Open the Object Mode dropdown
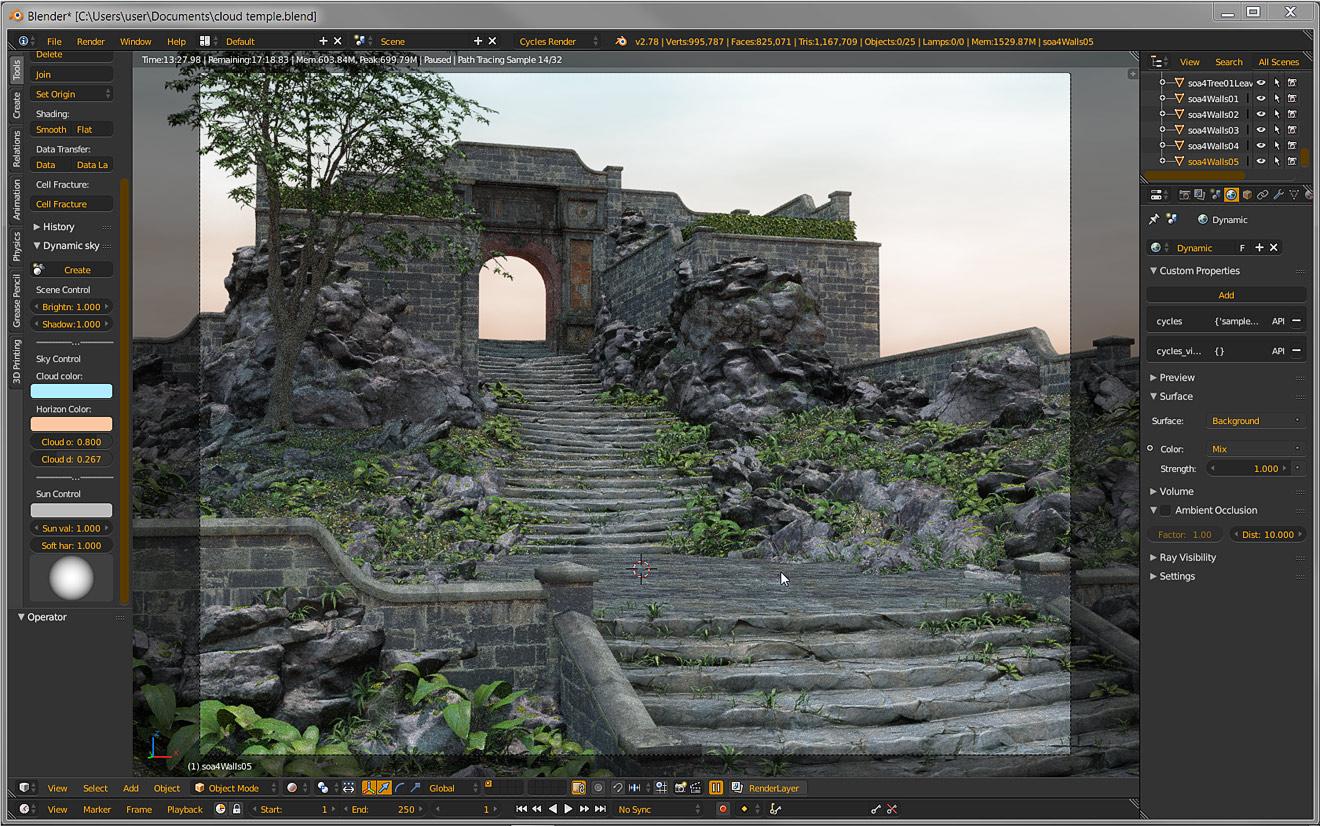The image size is (1320, 826). tap(234, 788)
